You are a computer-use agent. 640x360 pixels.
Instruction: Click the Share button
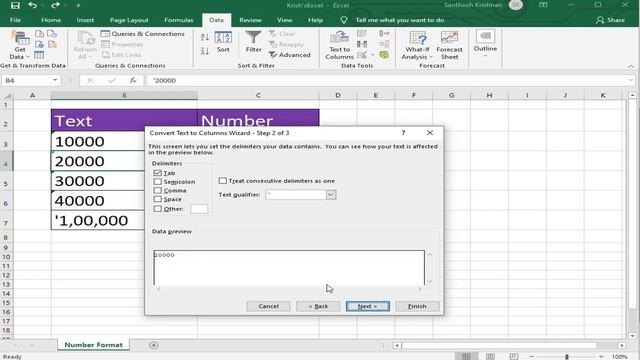point(610,20)
